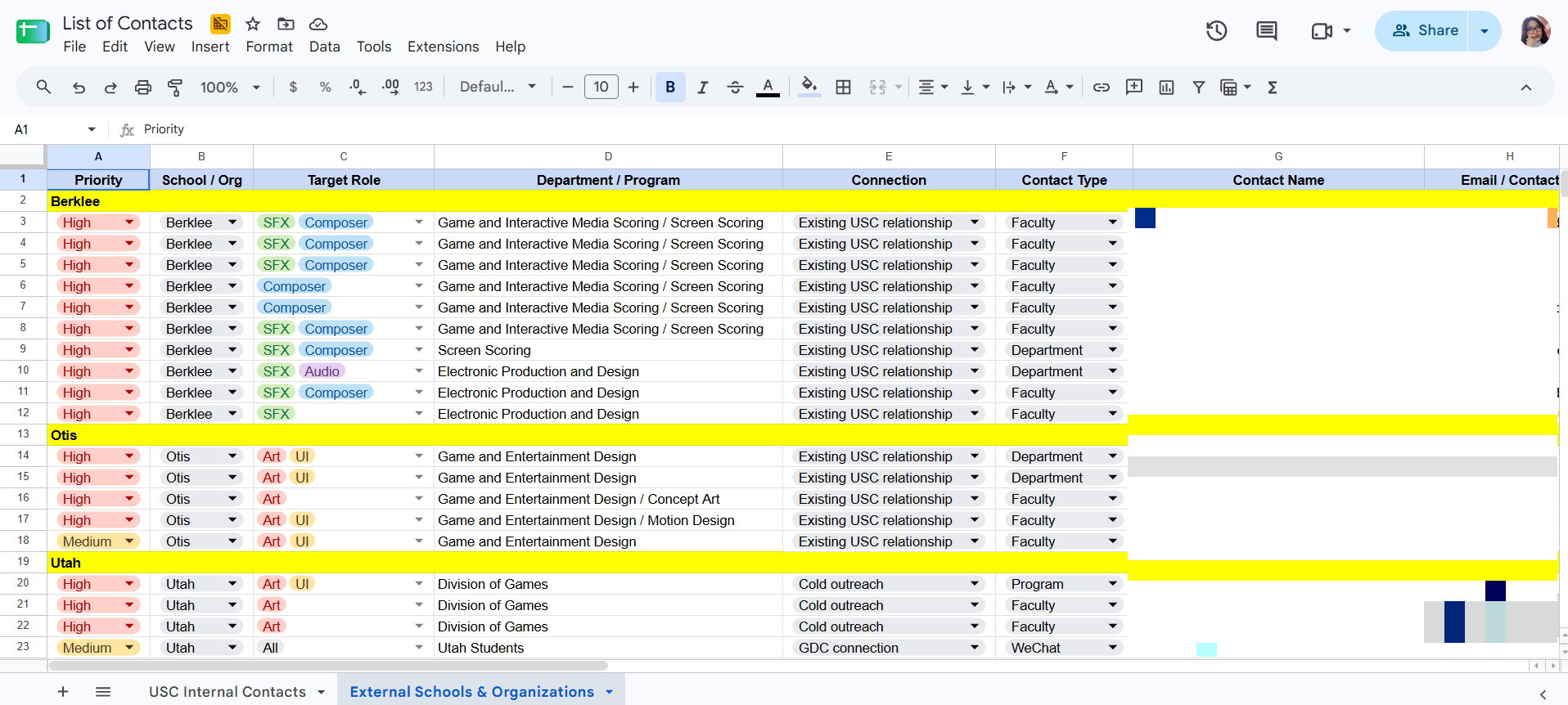Screen dimensions: 1568x705
Task: Collapse the toolbar with the chevron
Action: [x=1526, y=88]
